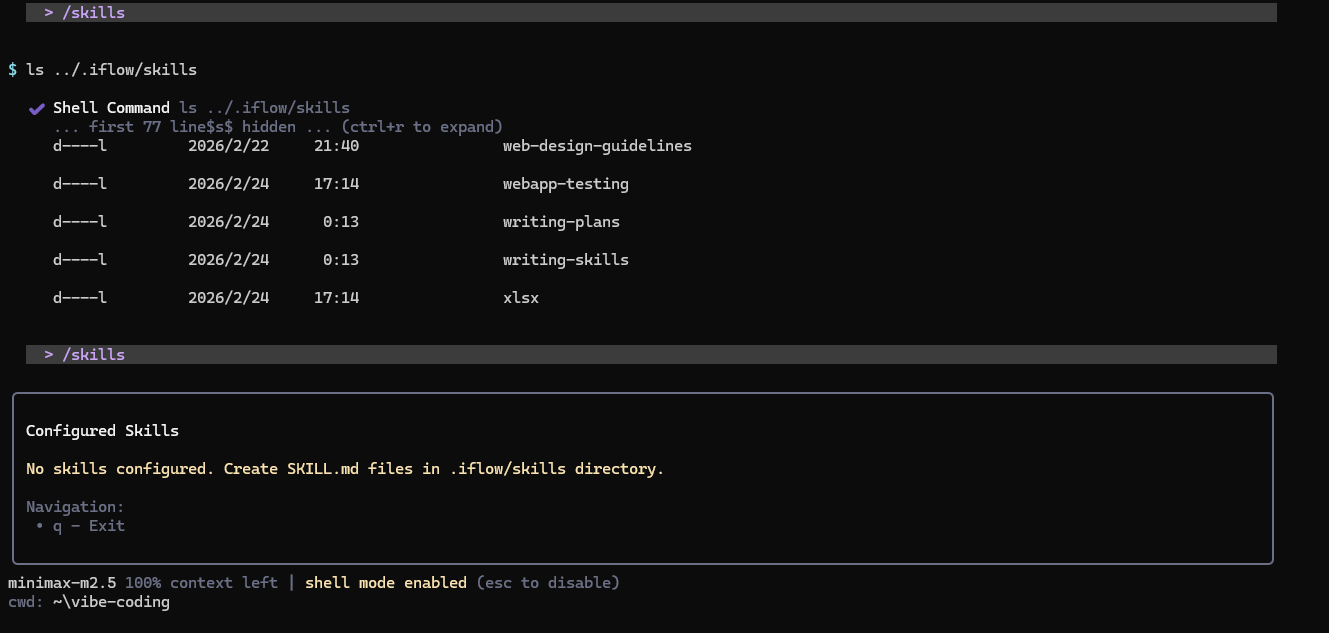Viewport: 1329px width, 633px height.
Task: Click the d----l mode of web-design-guidelines
Action: click(x=80, y=146)
